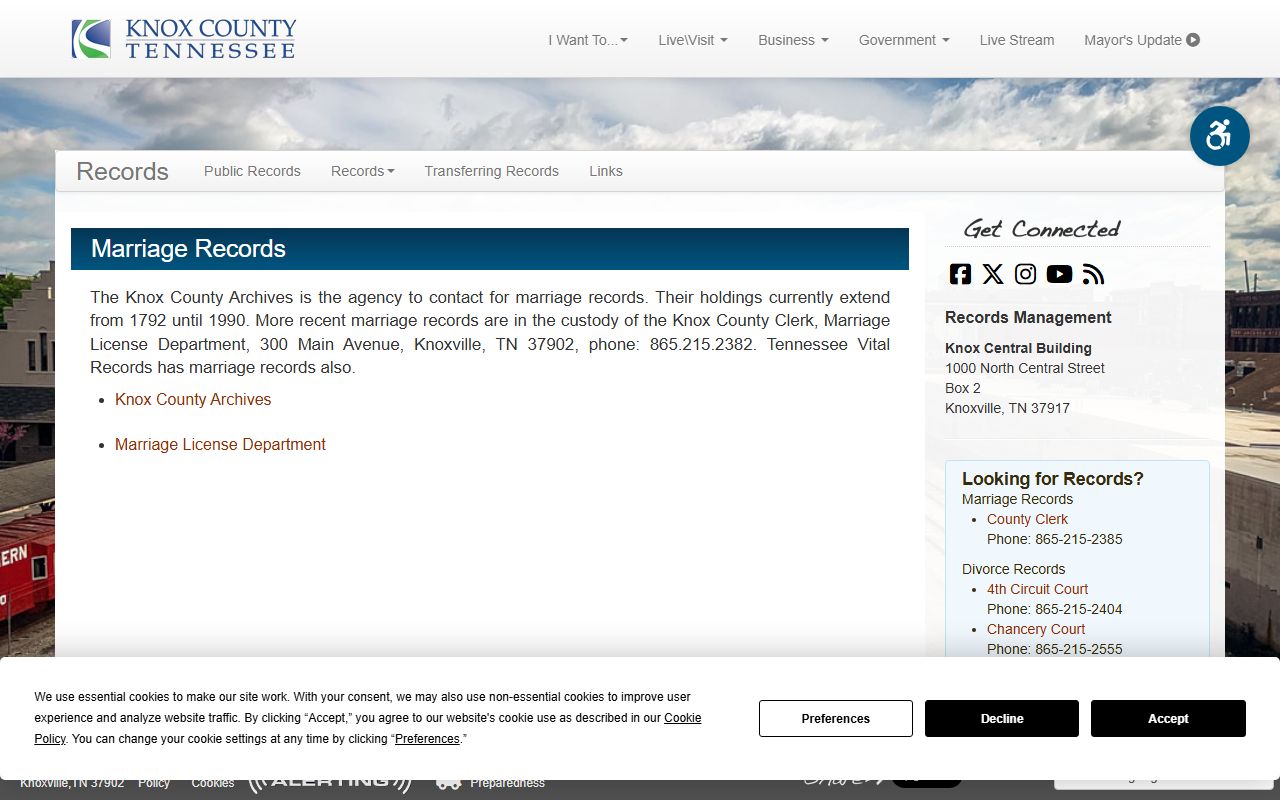Select the Marriage Records heading
The height and width of the screenshot is (800, 1280).
tap(188, 249)
